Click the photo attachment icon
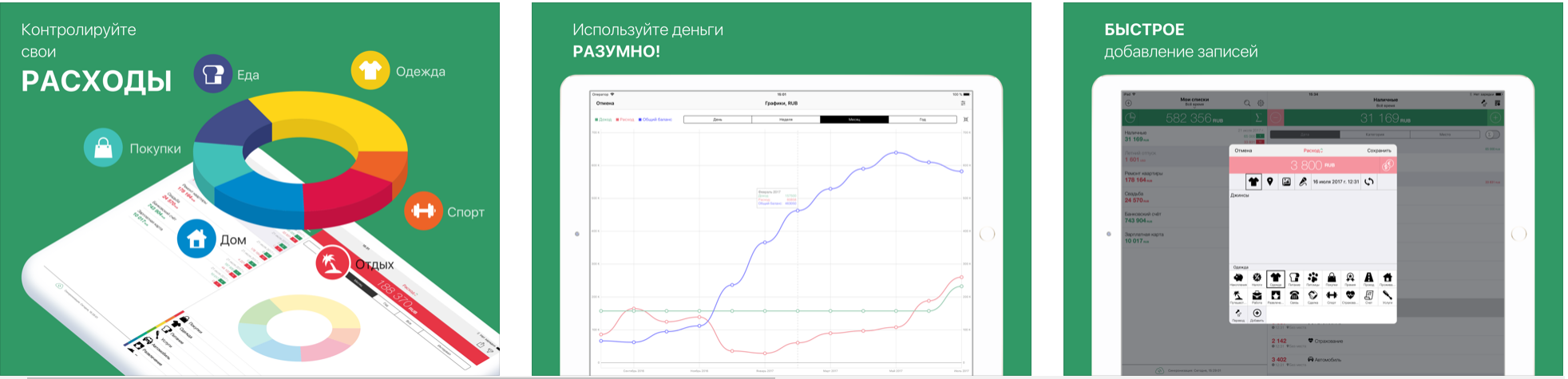The height and width of the screenshot is (379, 1568). (1286, 182)
